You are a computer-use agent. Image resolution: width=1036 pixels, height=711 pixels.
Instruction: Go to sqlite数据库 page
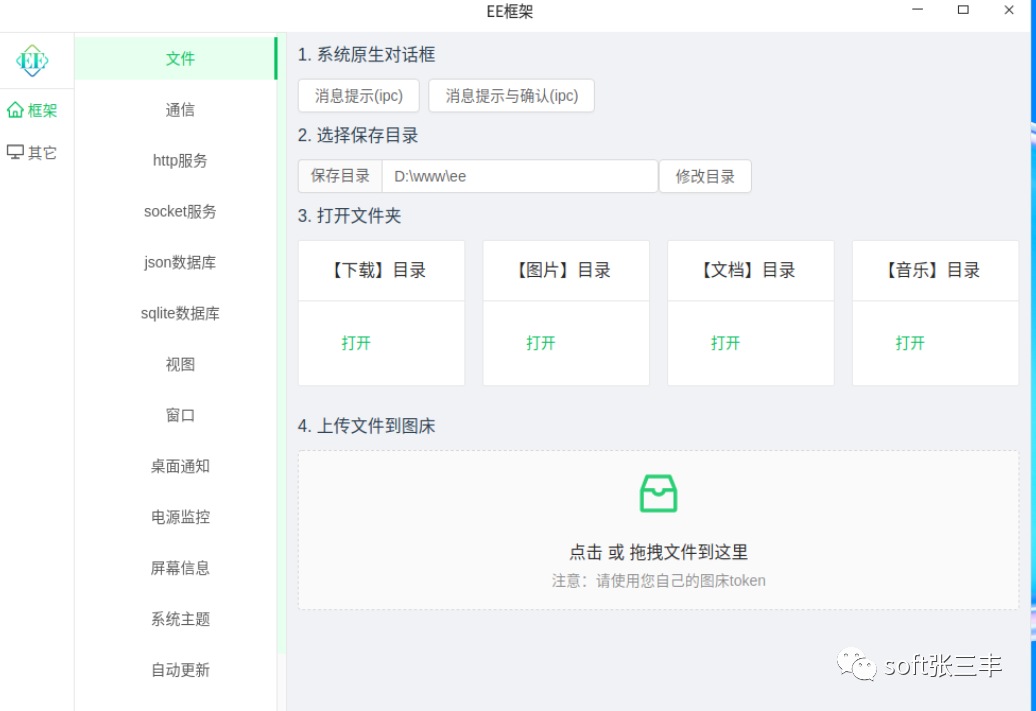(x=180, y=314)
